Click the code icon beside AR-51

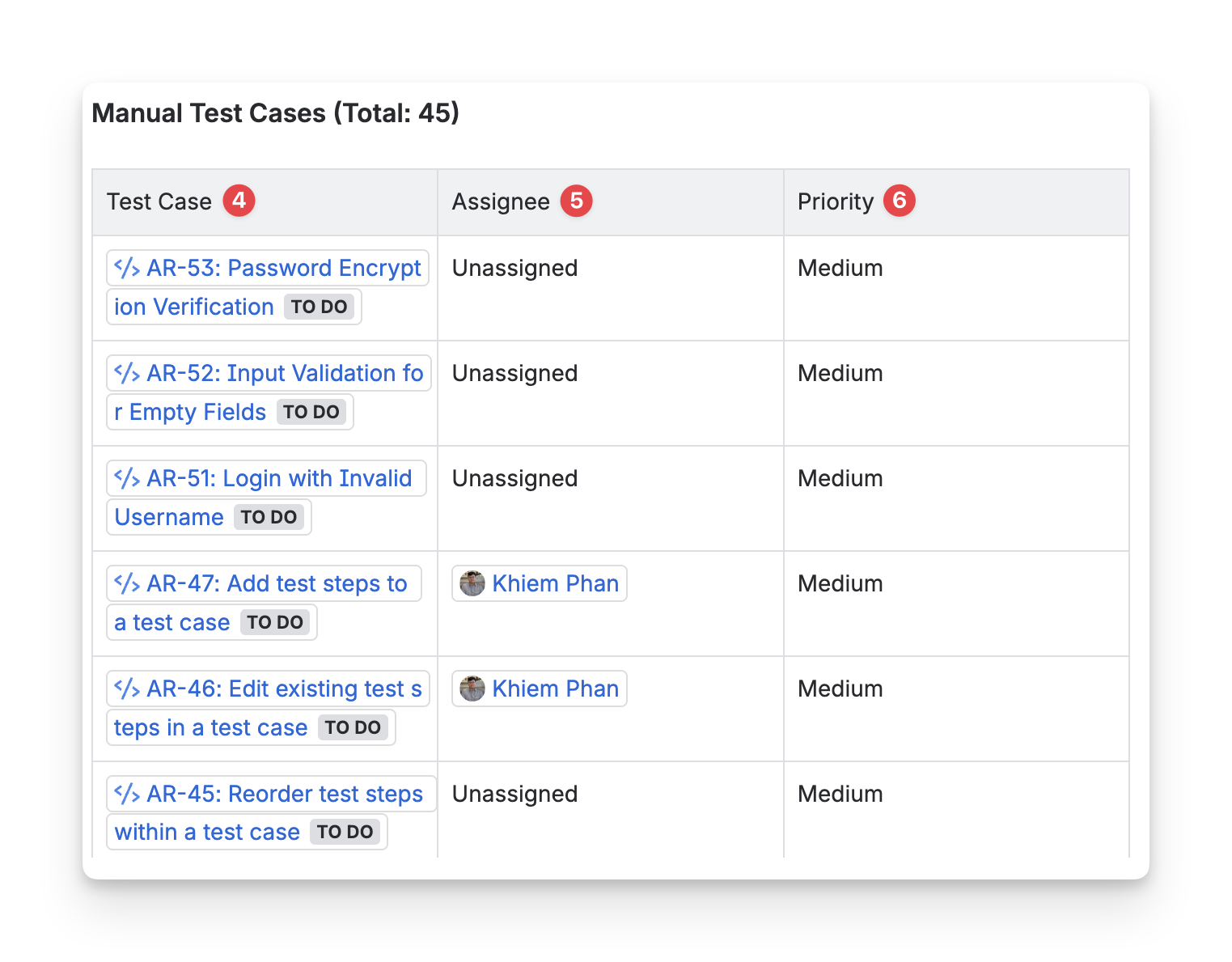point(127,478)
